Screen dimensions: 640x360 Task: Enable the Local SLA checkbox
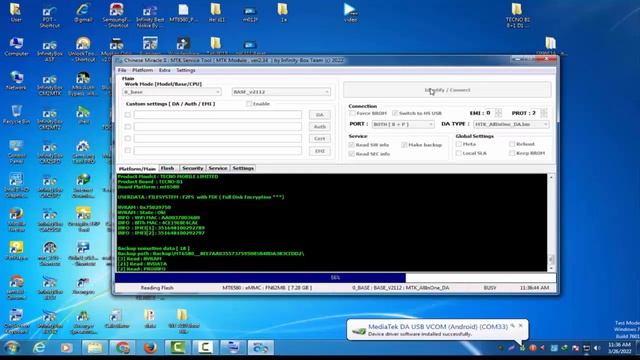click(459, 153)
